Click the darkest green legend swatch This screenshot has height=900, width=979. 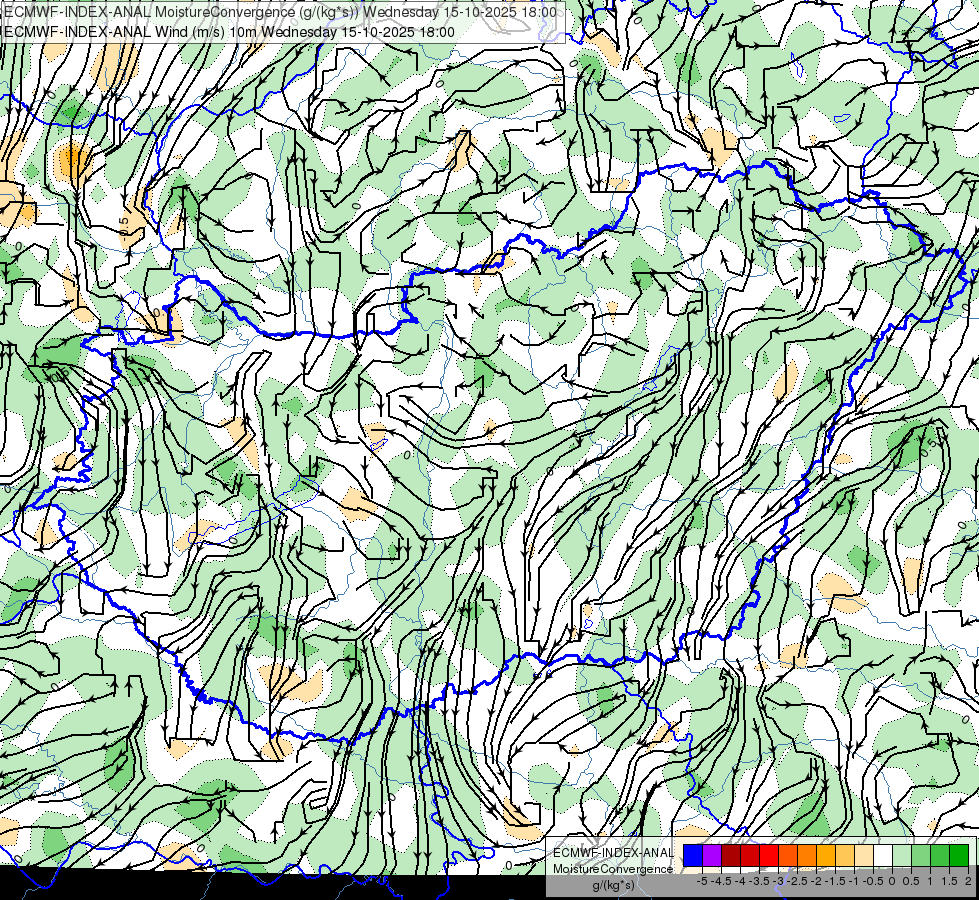pos(959,855)
